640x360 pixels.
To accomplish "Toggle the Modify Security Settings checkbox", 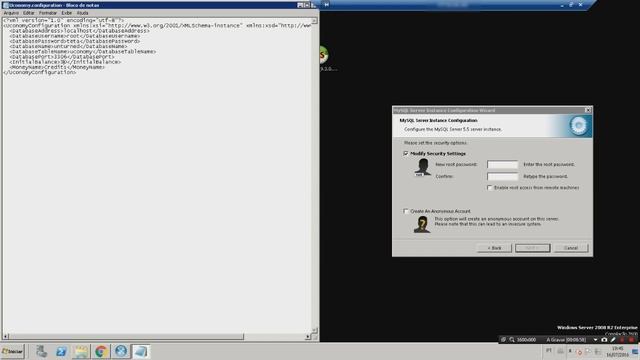I will (406, 153).
